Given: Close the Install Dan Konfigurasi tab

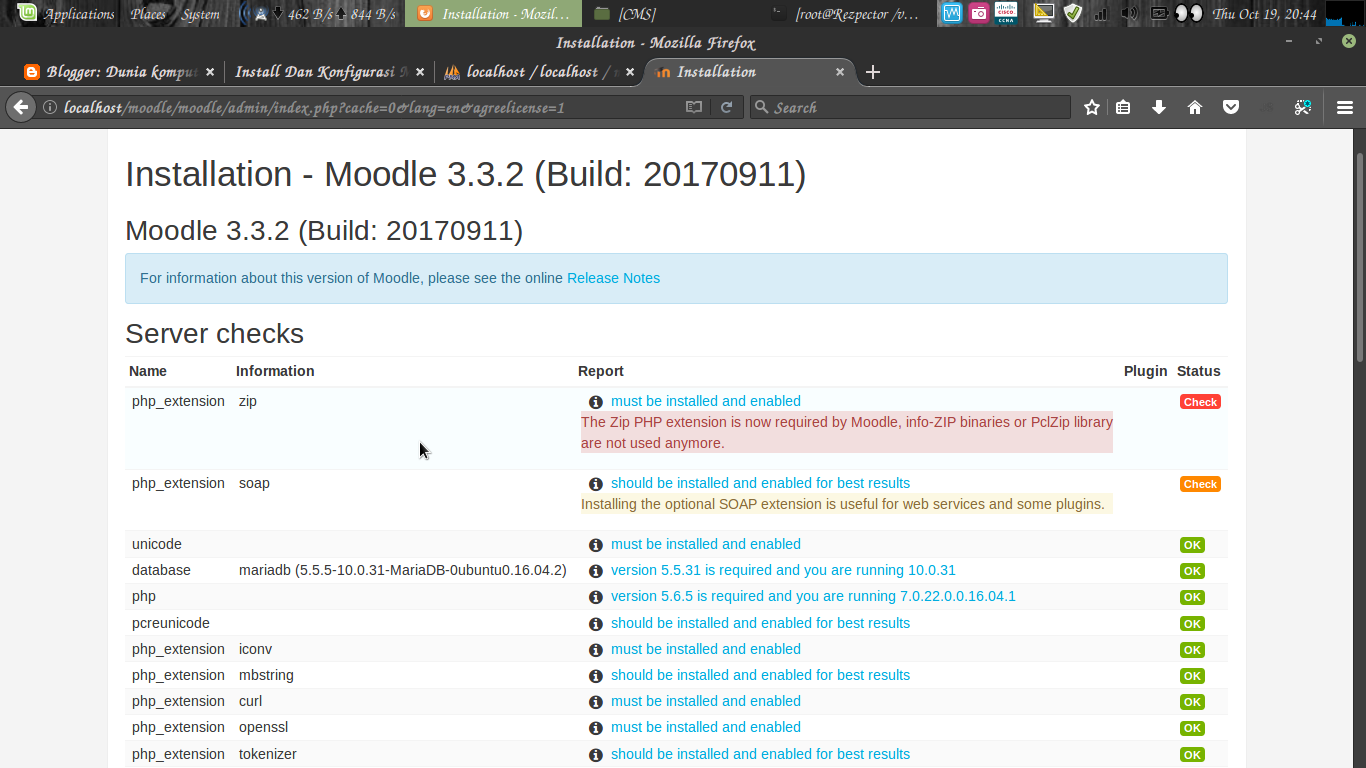Looking at the screenshot, I should 420,72.
